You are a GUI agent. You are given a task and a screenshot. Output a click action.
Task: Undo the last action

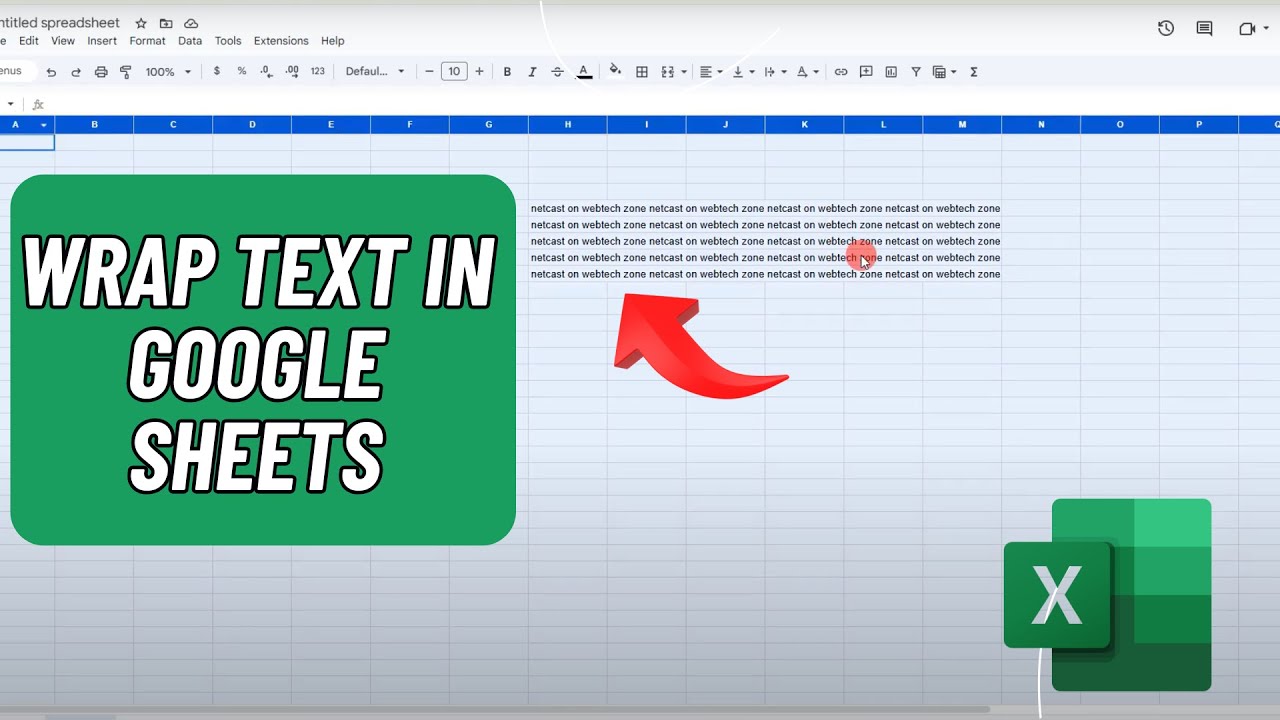[51, 72]
